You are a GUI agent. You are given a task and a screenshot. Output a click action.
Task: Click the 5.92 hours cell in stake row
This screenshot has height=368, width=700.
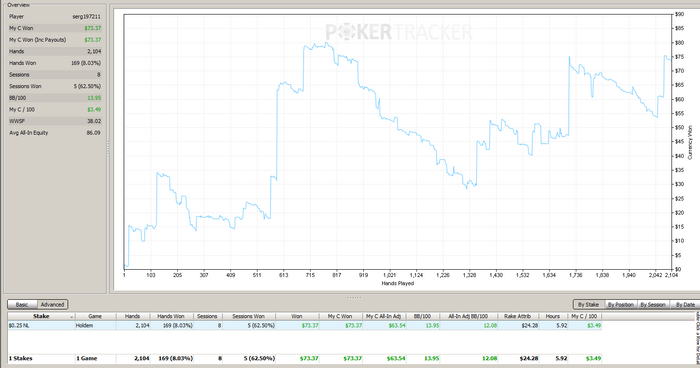(553, 326)
